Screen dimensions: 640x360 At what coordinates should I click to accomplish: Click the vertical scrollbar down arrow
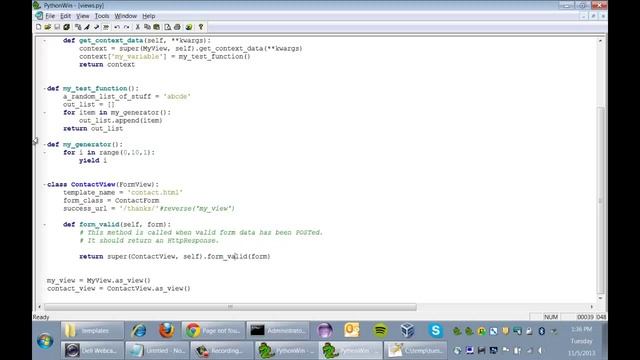(600, 298)
